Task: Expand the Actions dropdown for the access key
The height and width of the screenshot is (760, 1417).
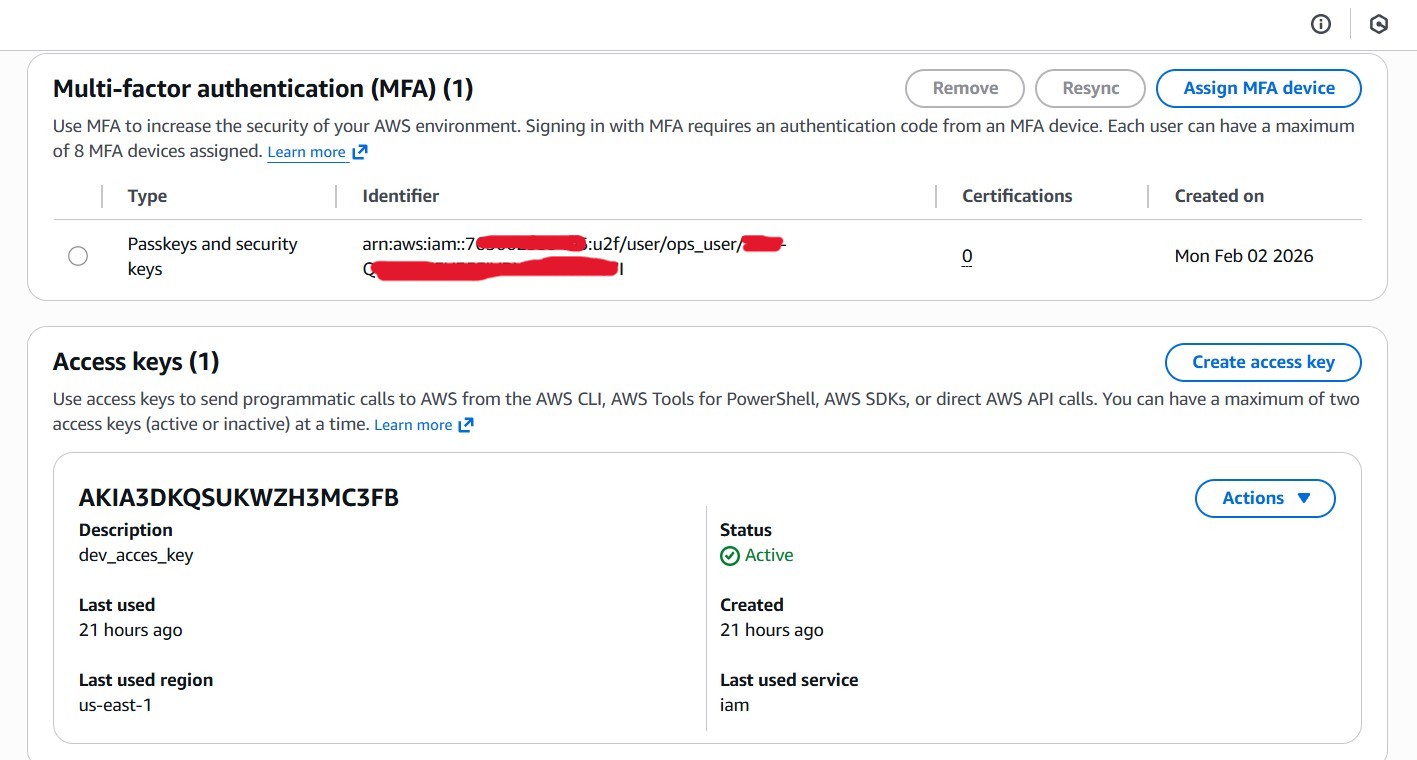Action: (x=1265, y=498)
